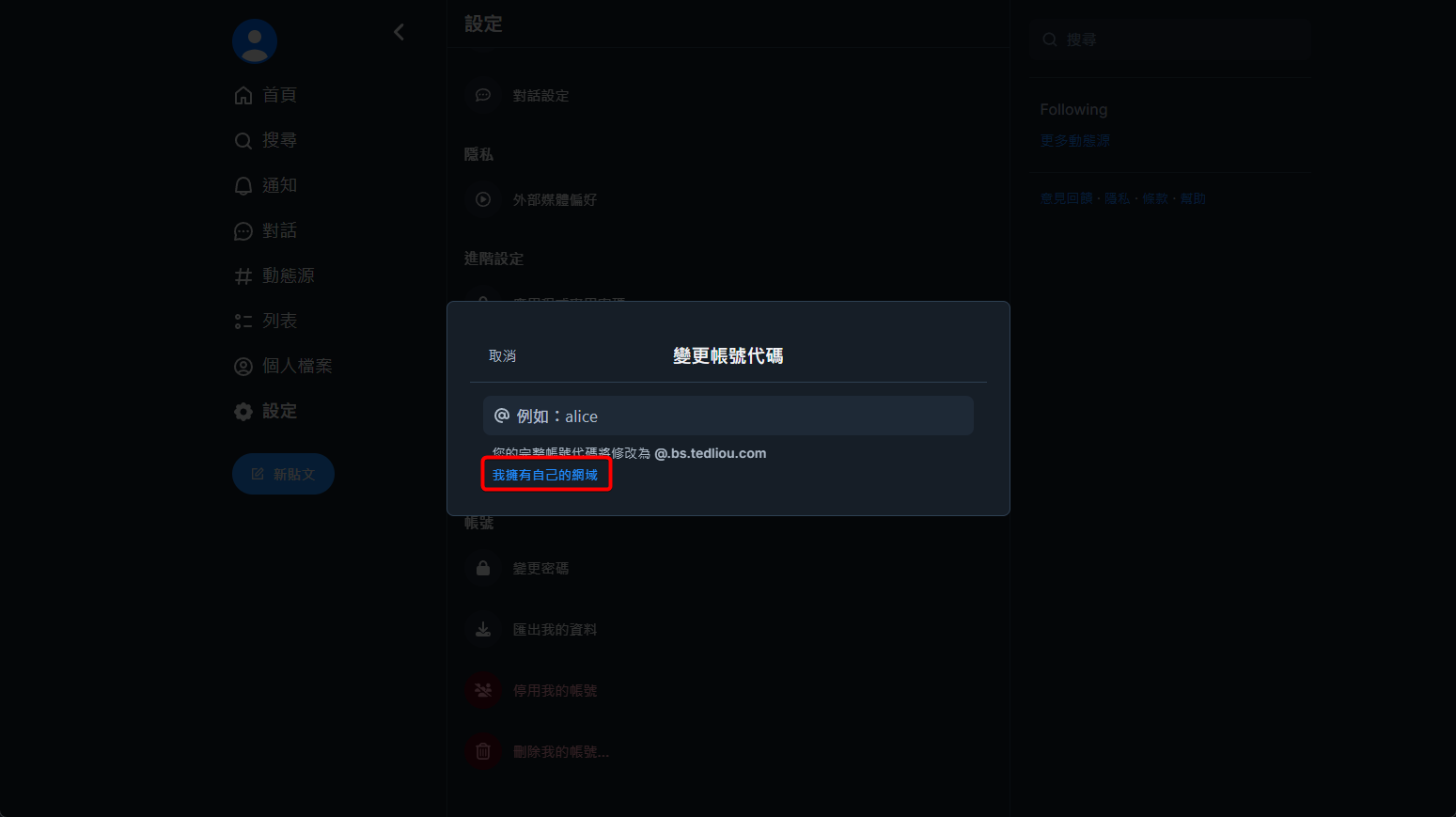Click the 匯出我的資料 download icon
The height and width of the screenshot is (817, 1456).
[483, 629]
